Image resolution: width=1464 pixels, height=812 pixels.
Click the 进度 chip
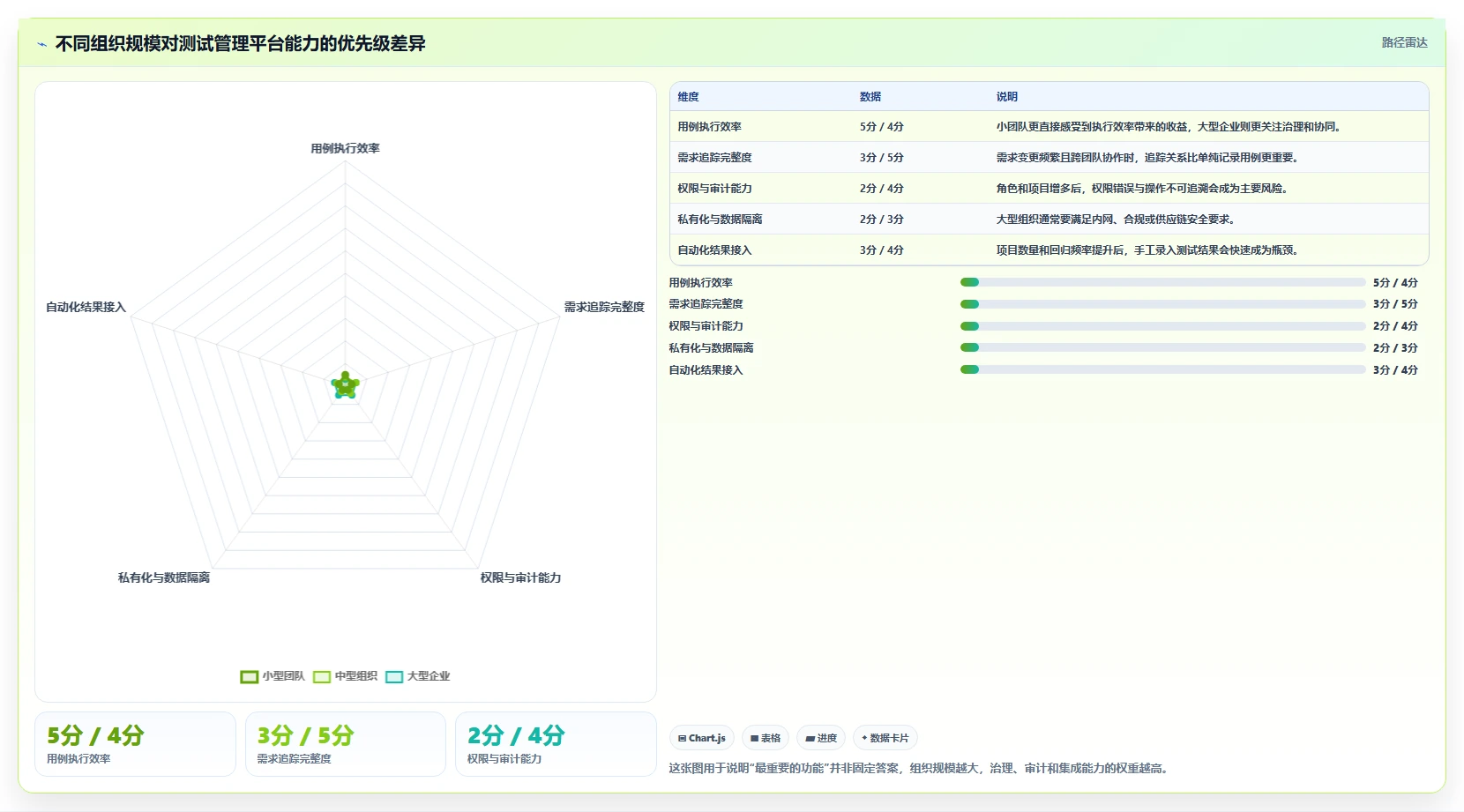click(821, 738)
